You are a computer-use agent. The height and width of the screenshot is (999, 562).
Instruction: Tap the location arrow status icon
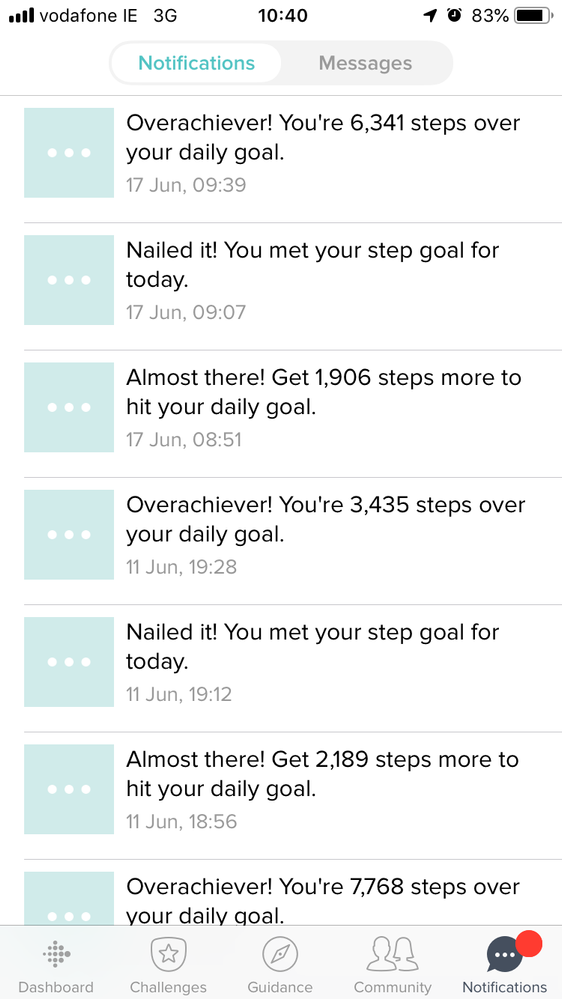click(431, 15)
